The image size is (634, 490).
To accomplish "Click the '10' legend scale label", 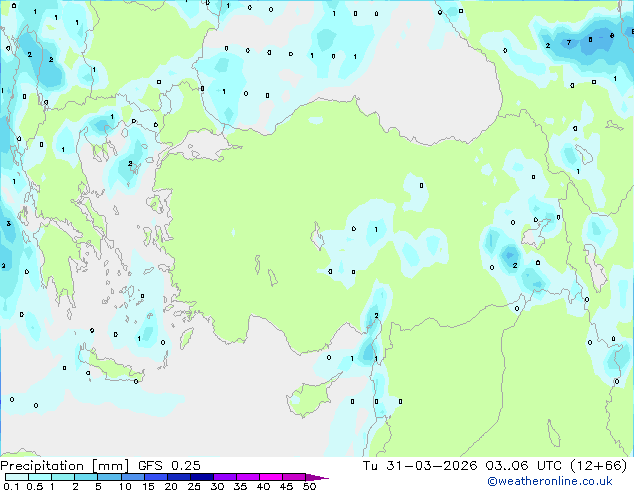I will pos(125,486).
